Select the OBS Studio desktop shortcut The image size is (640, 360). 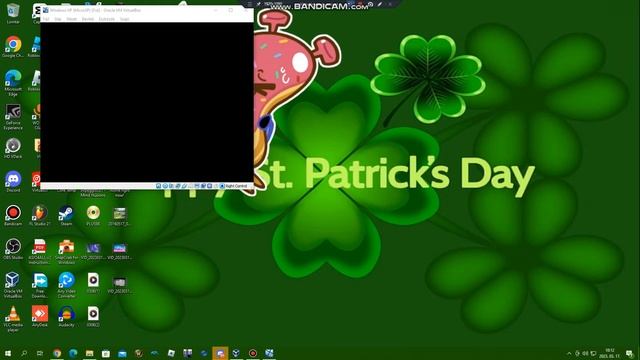[x=13, y=249]
